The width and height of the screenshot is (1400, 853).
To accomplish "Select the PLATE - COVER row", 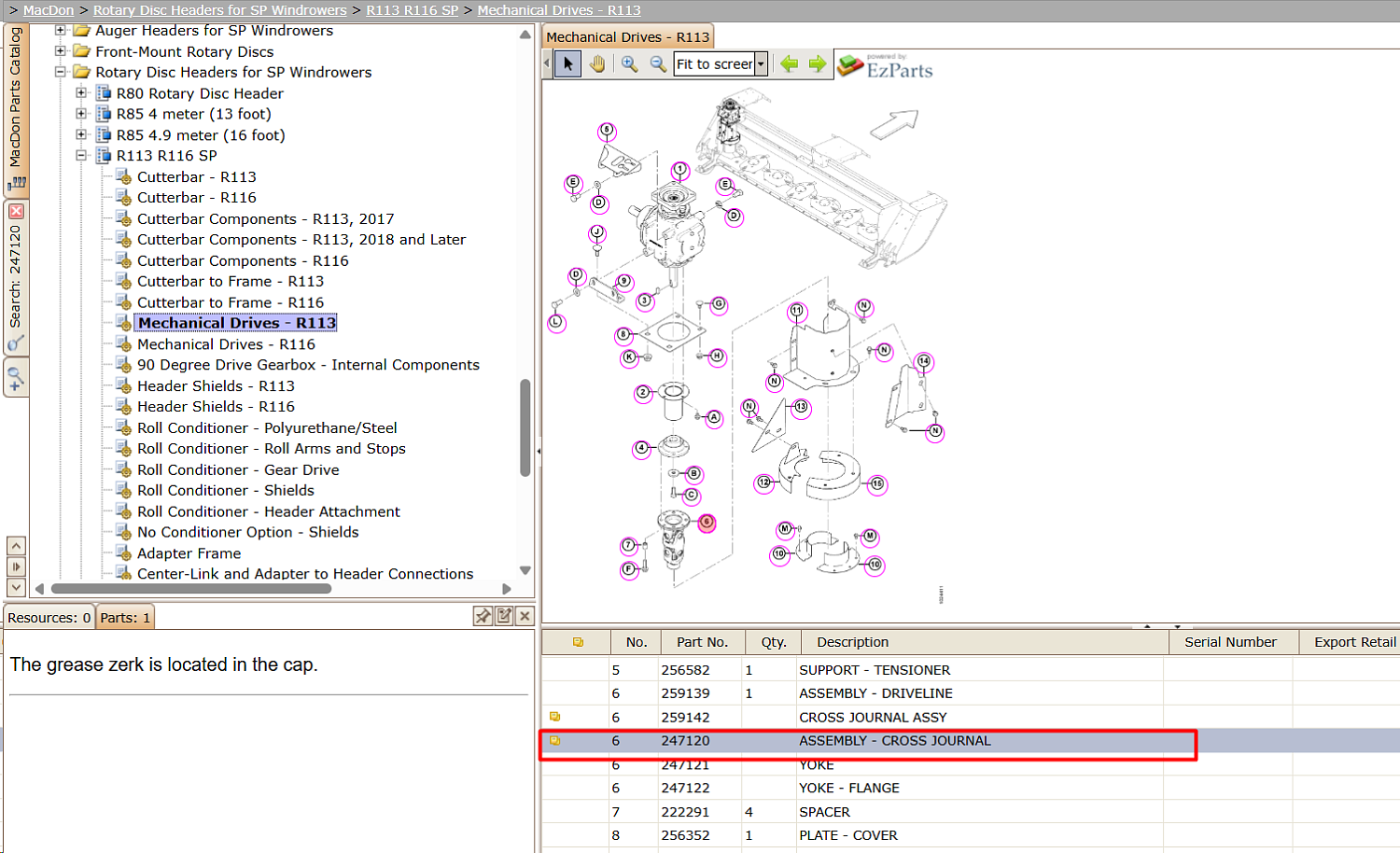I will pos(971,835).
